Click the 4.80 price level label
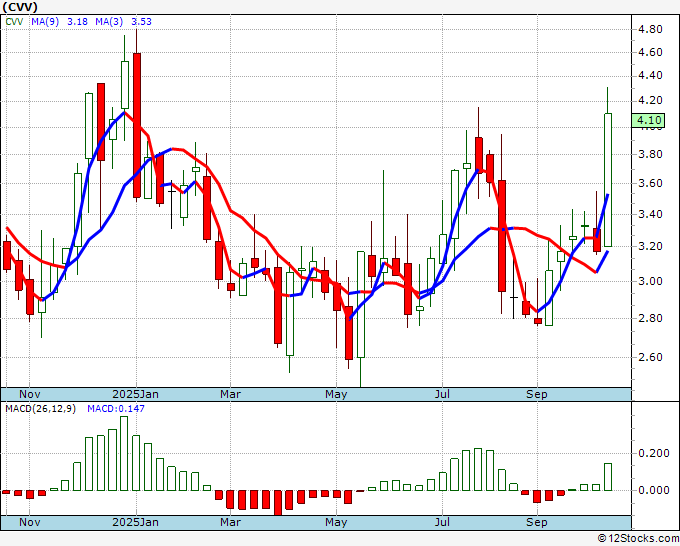Viewport: 680px width, 546px height. [649, 27]
